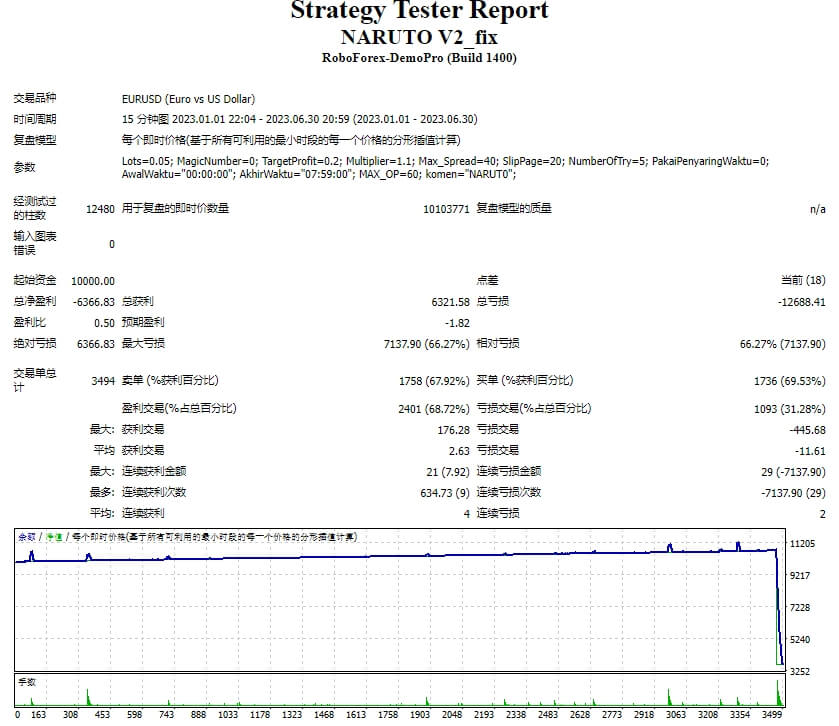
Task: Click the Lots=0.05 parameters line
Action: pos(445,161)
